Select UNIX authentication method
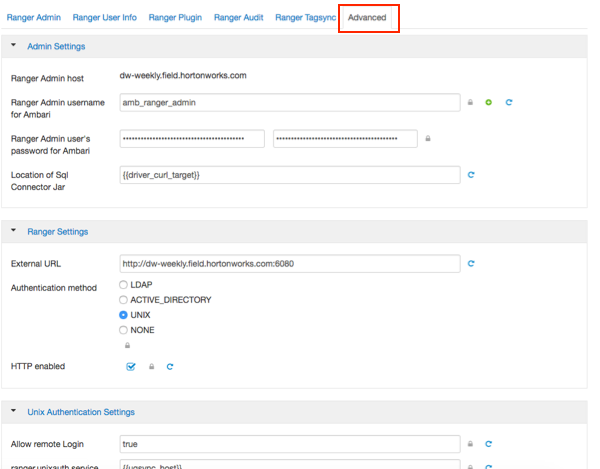This screenshot has width=600, height=469. click(123, 315)
